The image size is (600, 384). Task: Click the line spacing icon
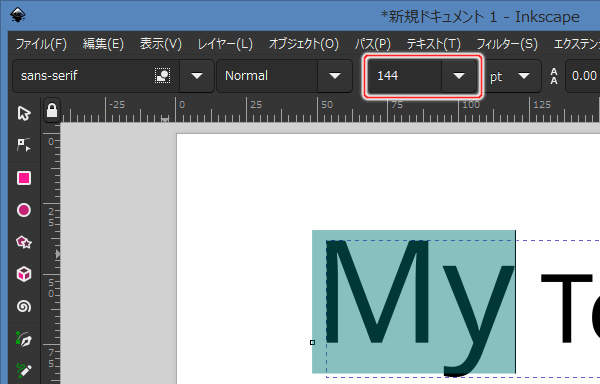553,76
